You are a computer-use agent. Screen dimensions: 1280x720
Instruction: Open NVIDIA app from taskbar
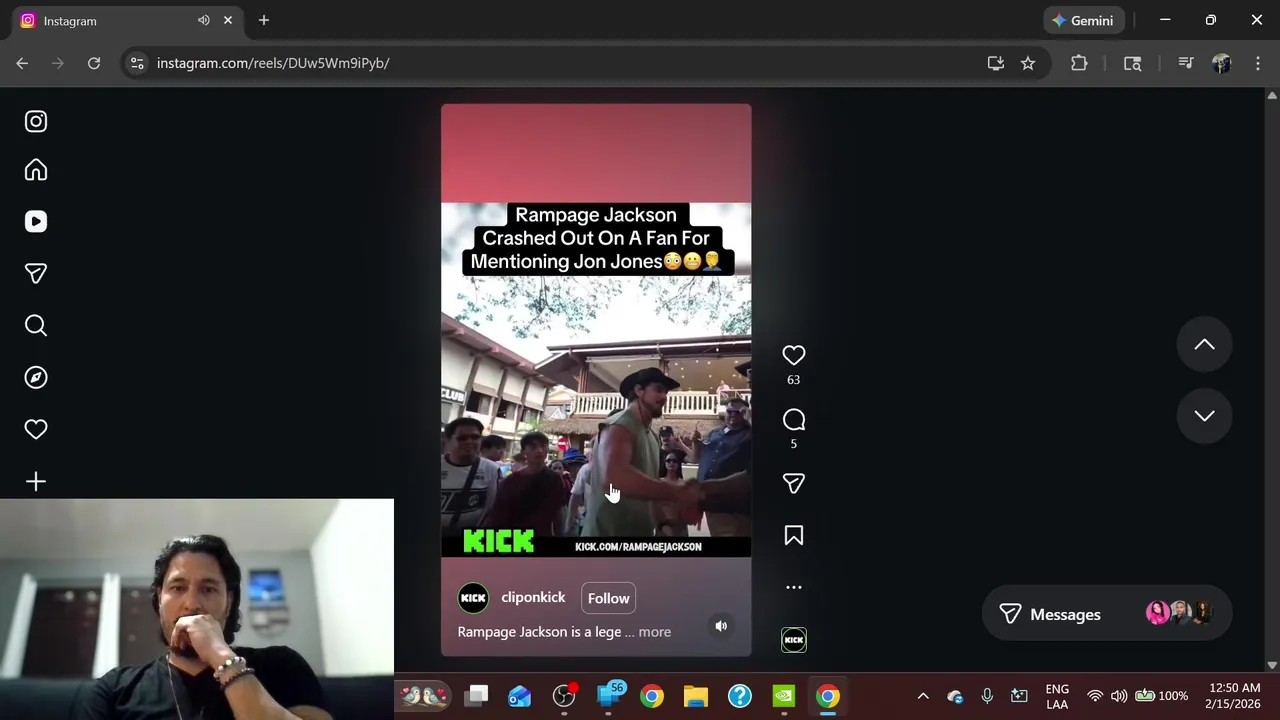point(784,696)
